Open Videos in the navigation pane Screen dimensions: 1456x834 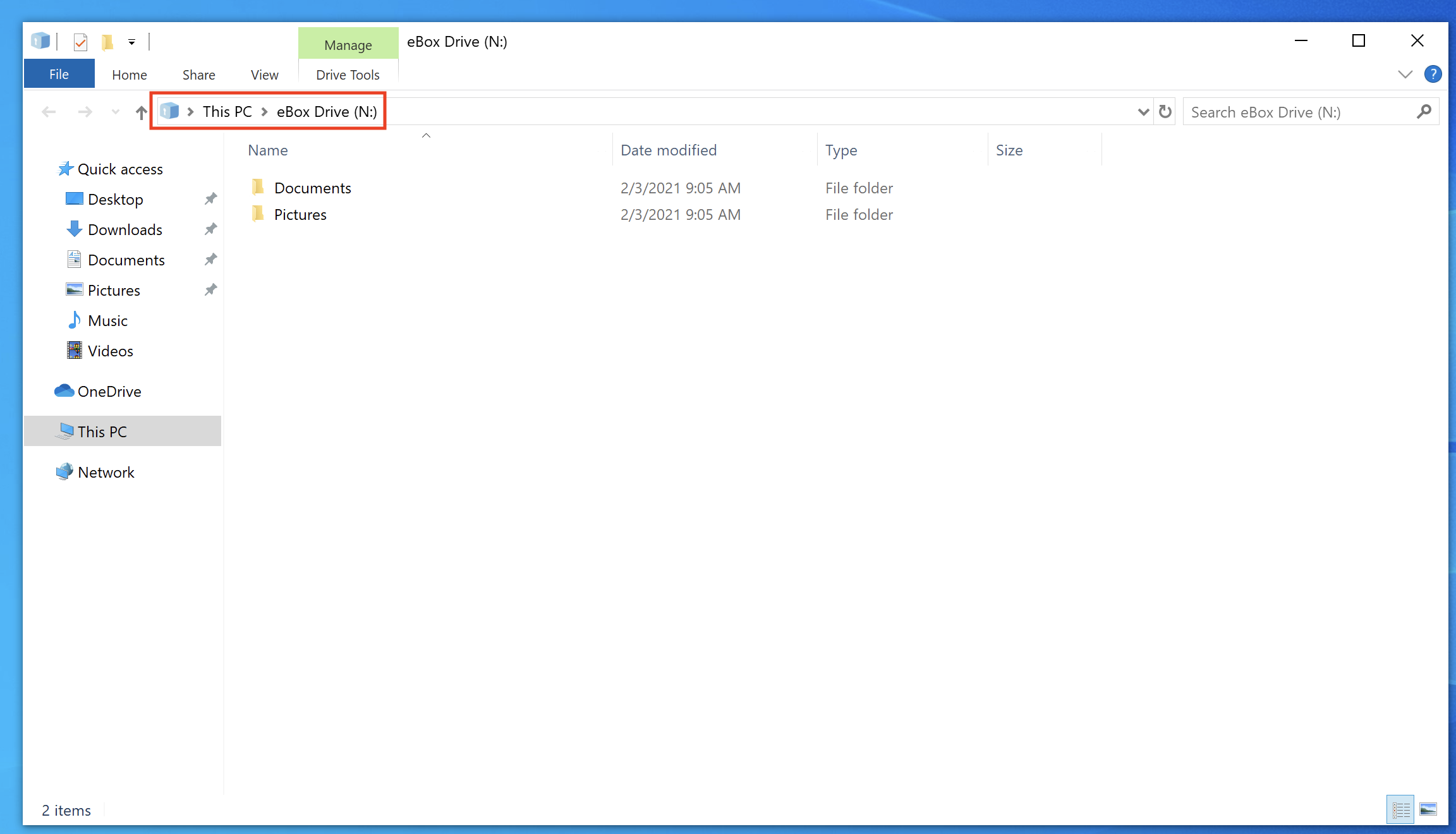tap(111, 351)
